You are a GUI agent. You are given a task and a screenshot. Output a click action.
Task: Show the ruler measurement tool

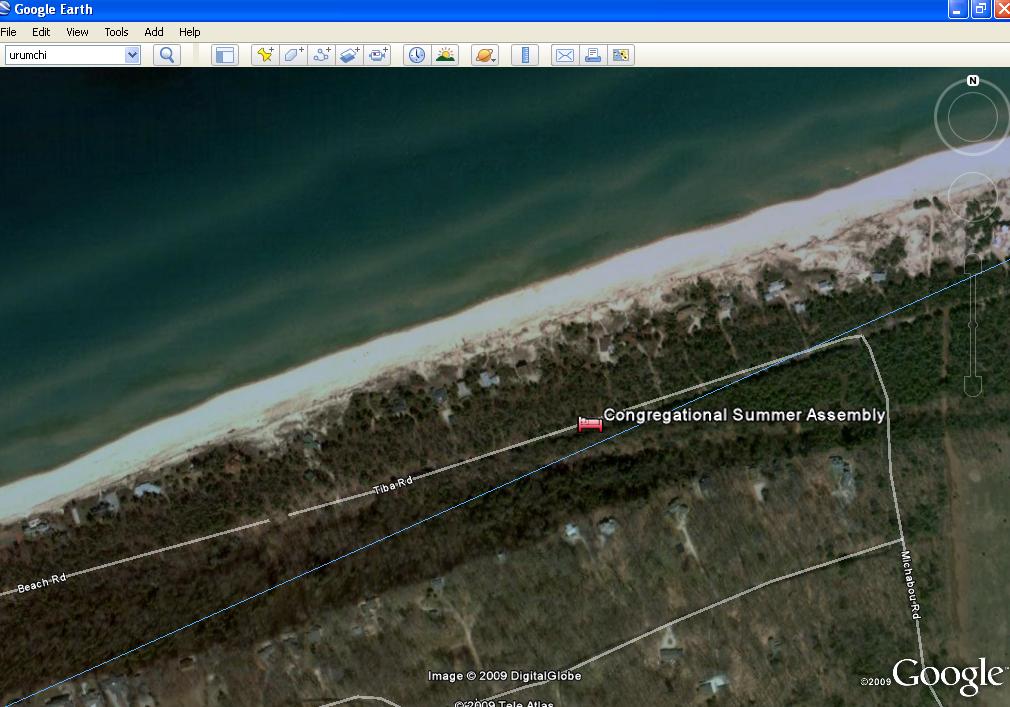tap(525, 55)
